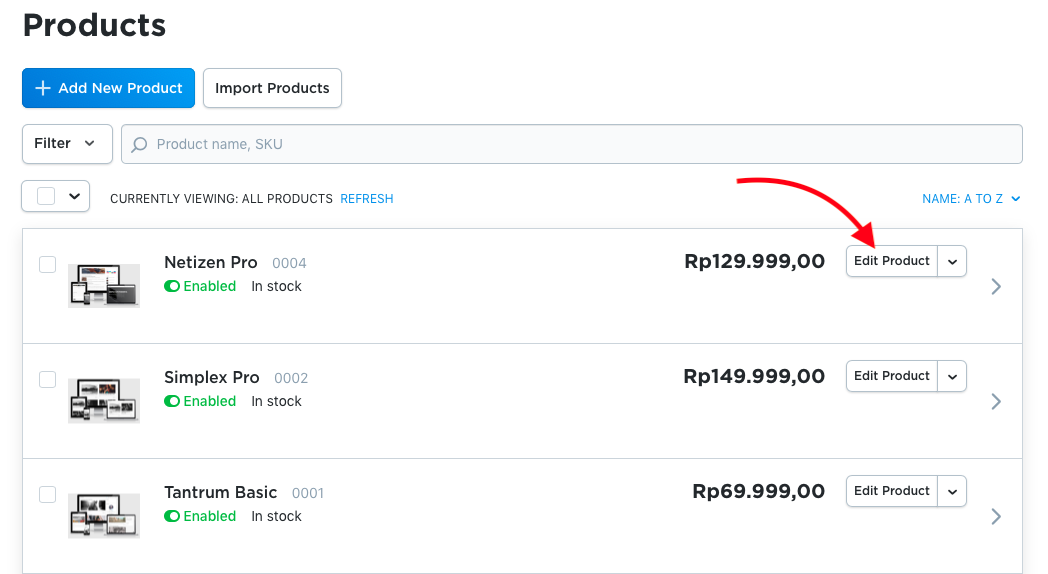Toggle Enabled switch for Simplex Pro
Image resolution: width=1048 pixels, height=574 pixels.
[172, 401]
